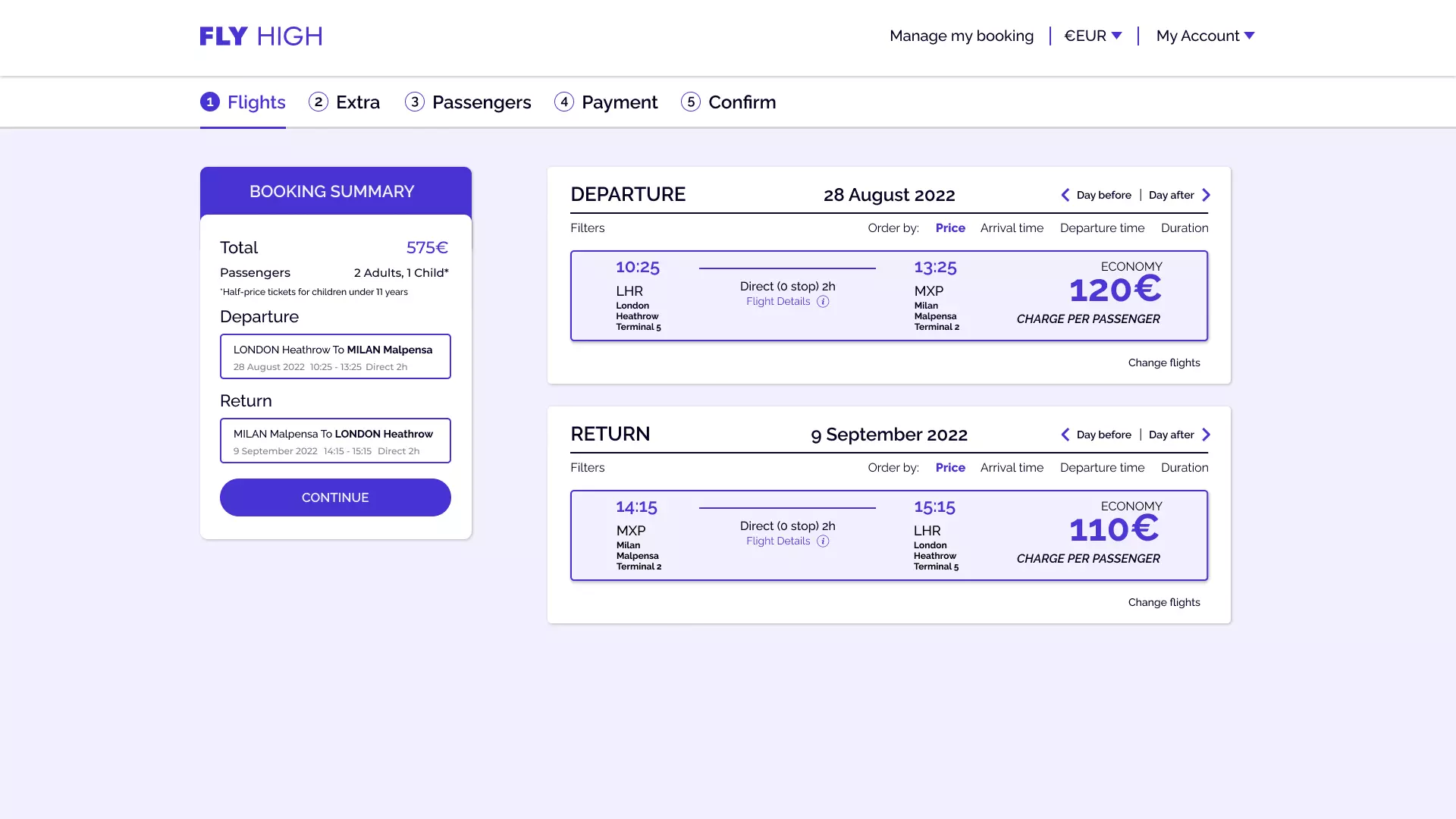Click return Flight Details info icon
Image resolution: width=1456 pixels, height=819 pixels.
coord(823,541)
